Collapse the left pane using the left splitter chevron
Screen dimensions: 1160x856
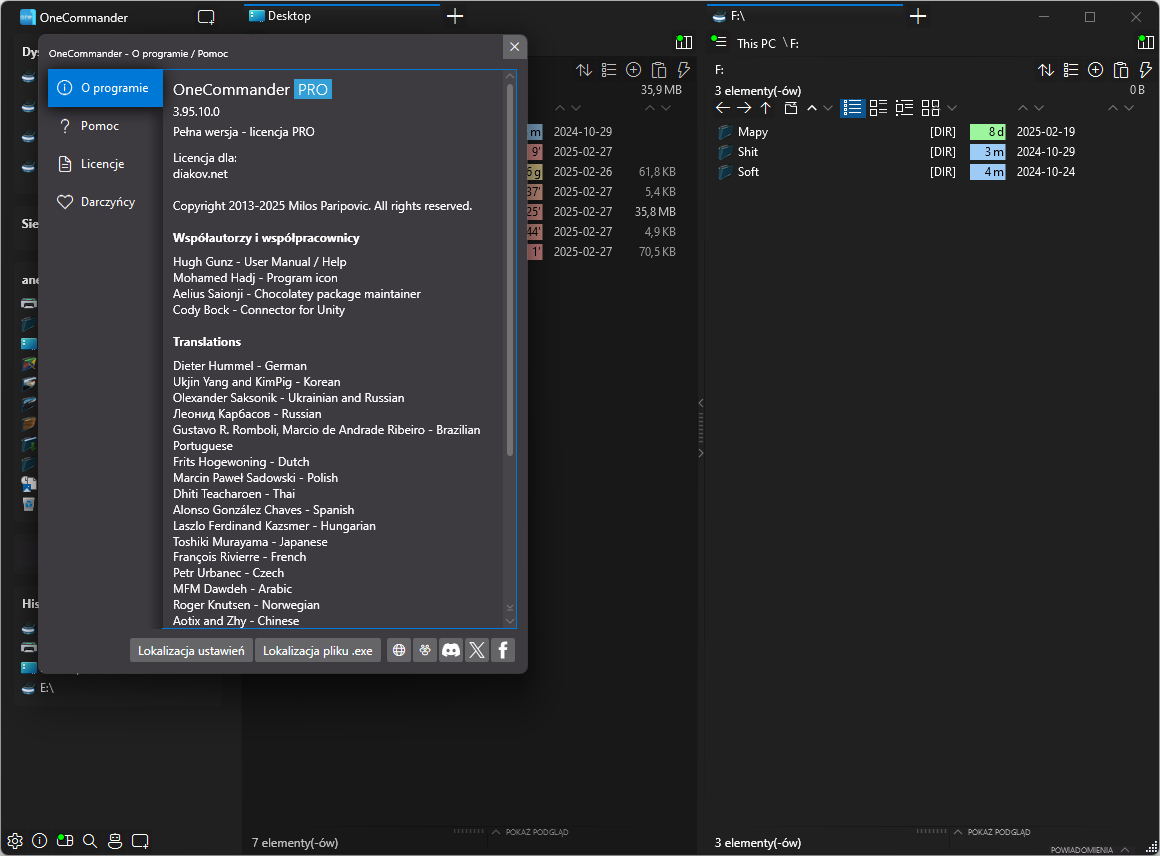(701, 403)
